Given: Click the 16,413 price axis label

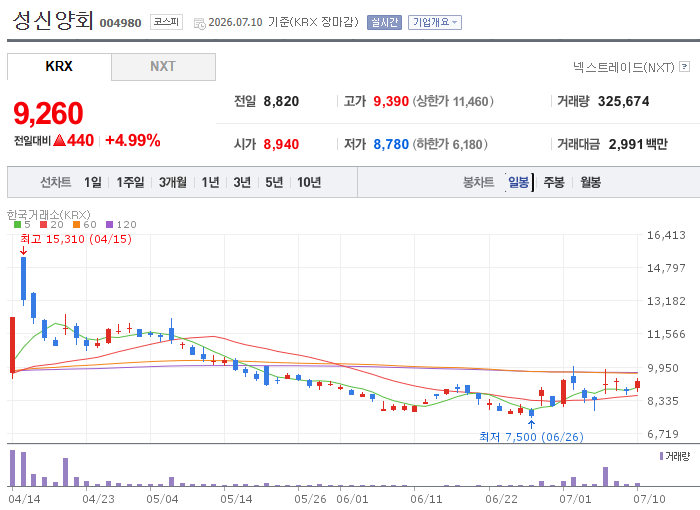Looking at the screenshot, I should coord(666,235).
